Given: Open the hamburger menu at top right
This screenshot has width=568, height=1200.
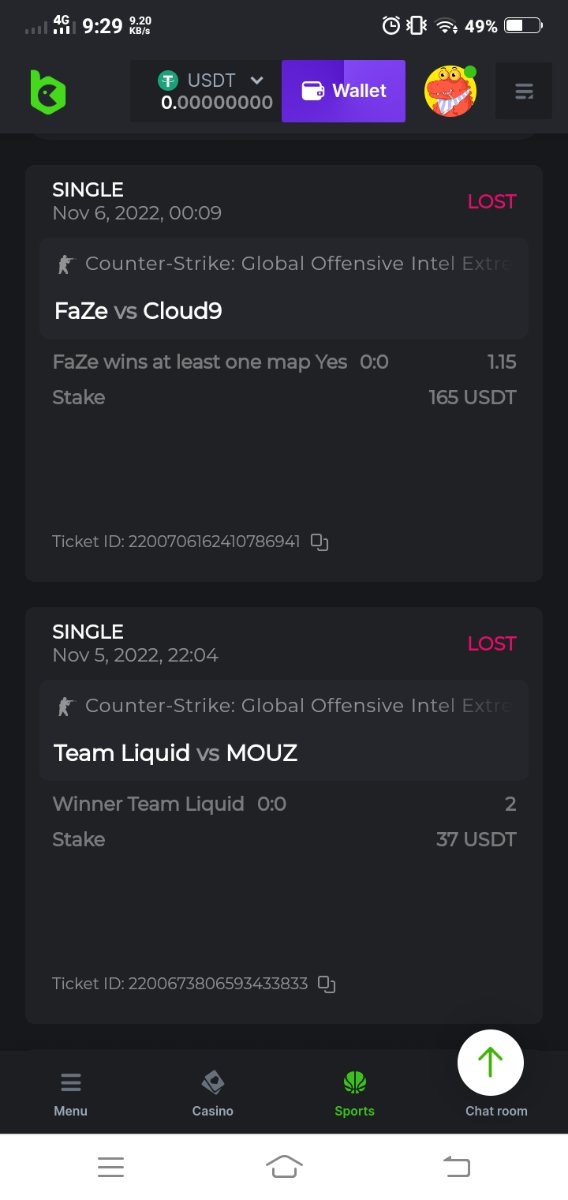Looking at the screenshot, I should pyautogui.click(x=524, y=92).
